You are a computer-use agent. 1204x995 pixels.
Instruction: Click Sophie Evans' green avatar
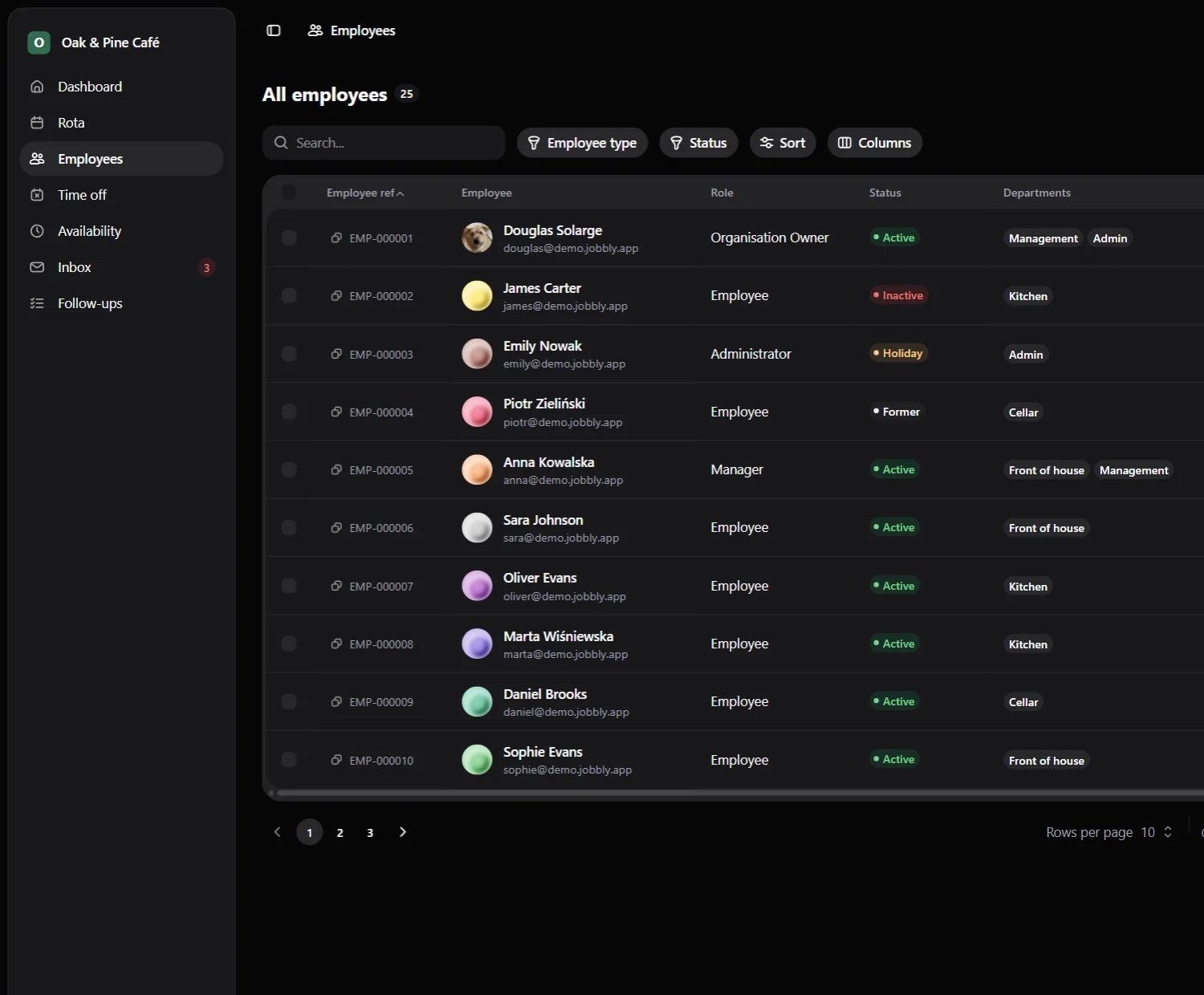[477, 759]
